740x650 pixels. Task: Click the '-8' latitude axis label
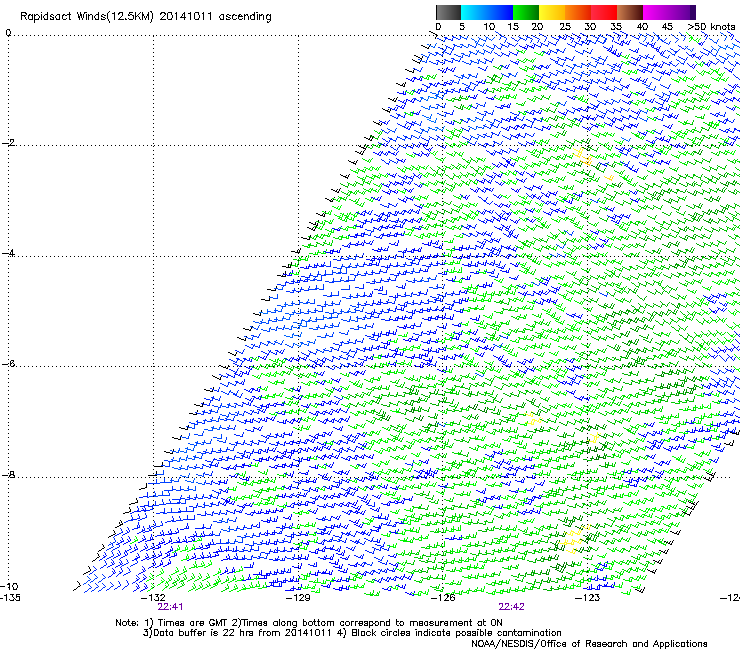tap(8, 474)
